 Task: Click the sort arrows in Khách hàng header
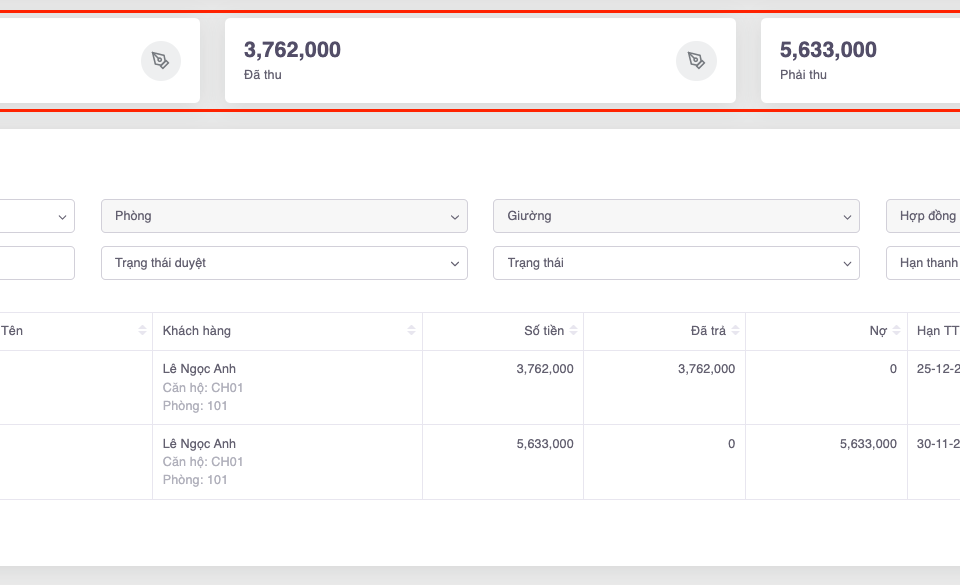pyautogui.click(x=411, y=331)
